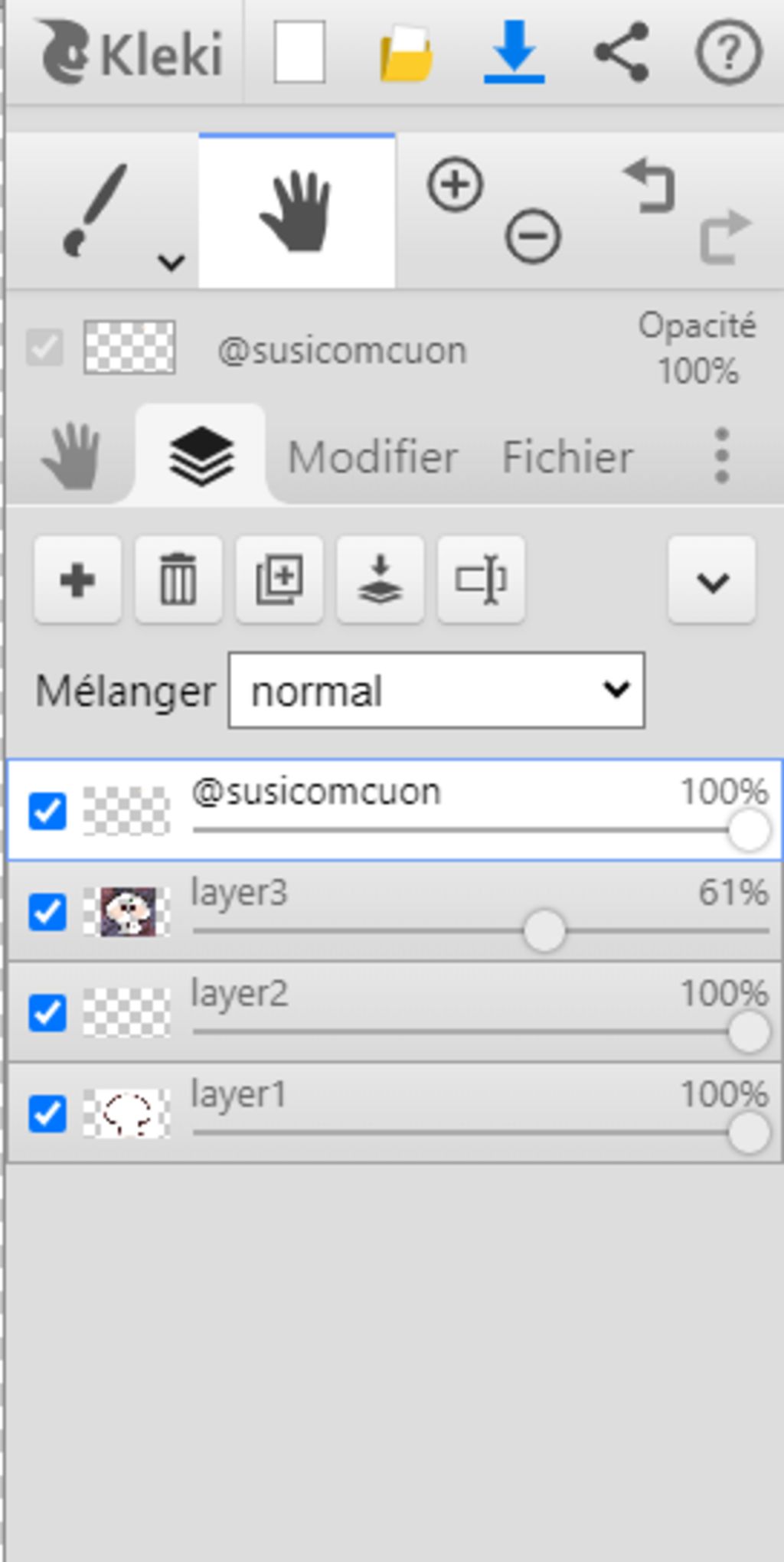
Task: Click the add new layer button
Action: [77, 580]
